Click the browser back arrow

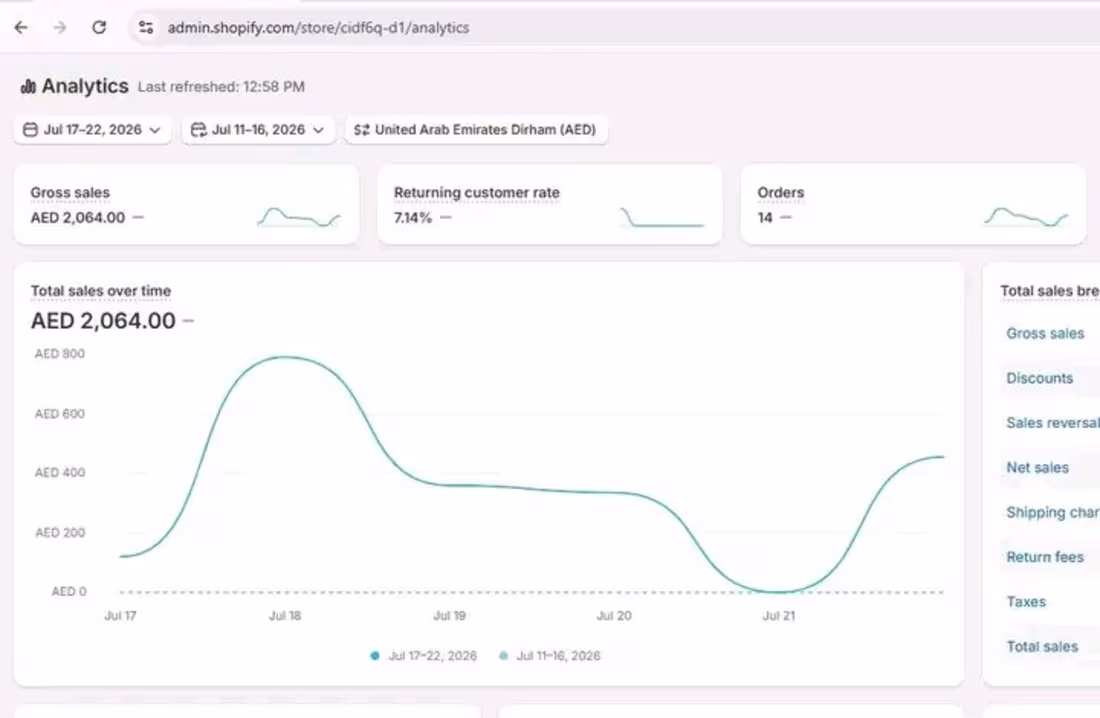[x=21, y=27]
